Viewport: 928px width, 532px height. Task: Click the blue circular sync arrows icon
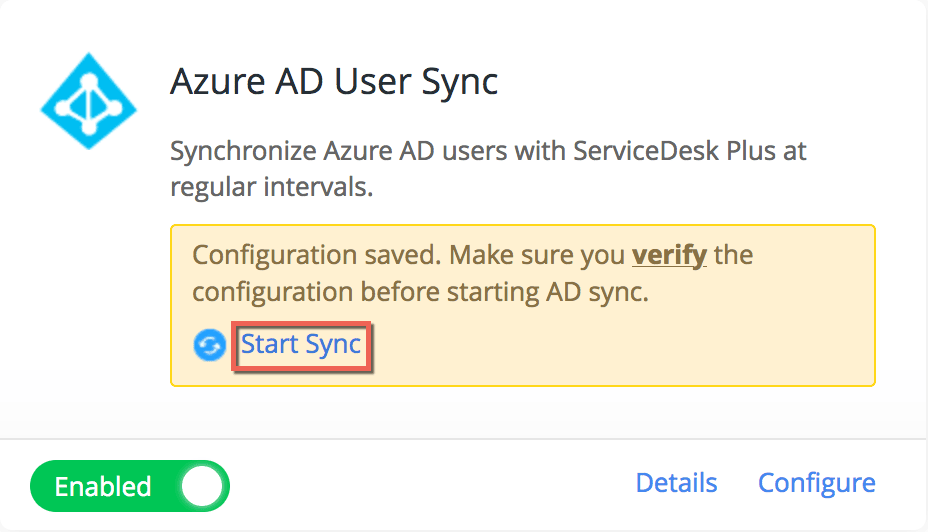pyautogui.click(x=209, y=346)
